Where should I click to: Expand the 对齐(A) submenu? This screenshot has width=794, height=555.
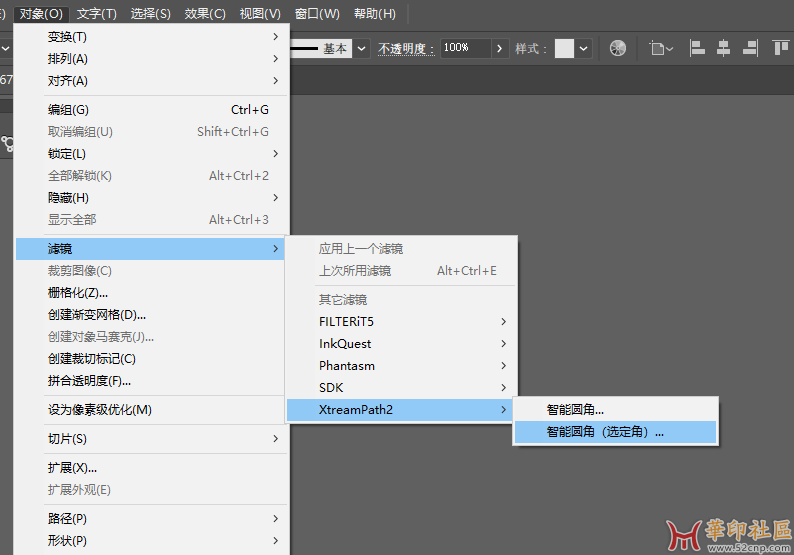point(150,81)
